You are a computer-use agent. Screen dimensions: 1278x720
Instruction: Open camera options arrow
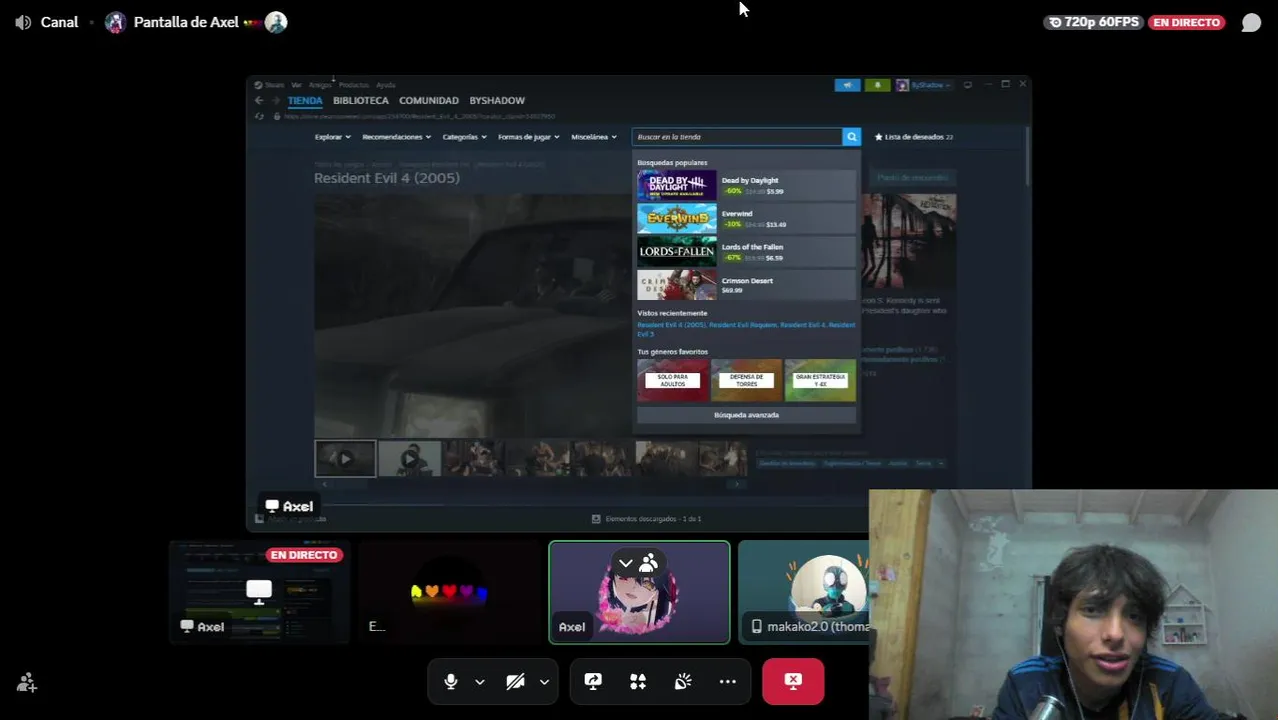pos(544,682)
